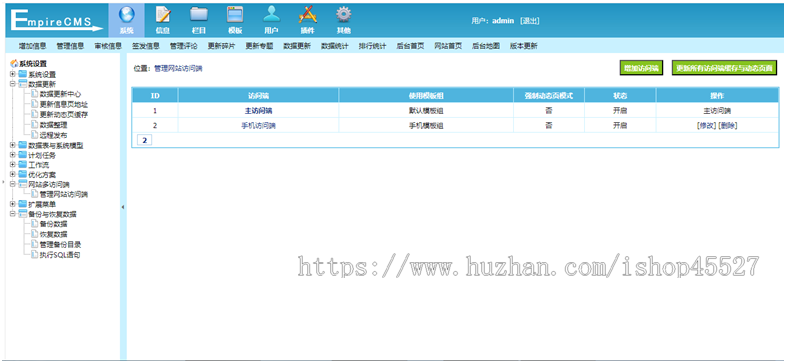This screenshot has width=786, height=363.
Task: Open the 主访问端 link in table
Action: [x=258, y=111]
